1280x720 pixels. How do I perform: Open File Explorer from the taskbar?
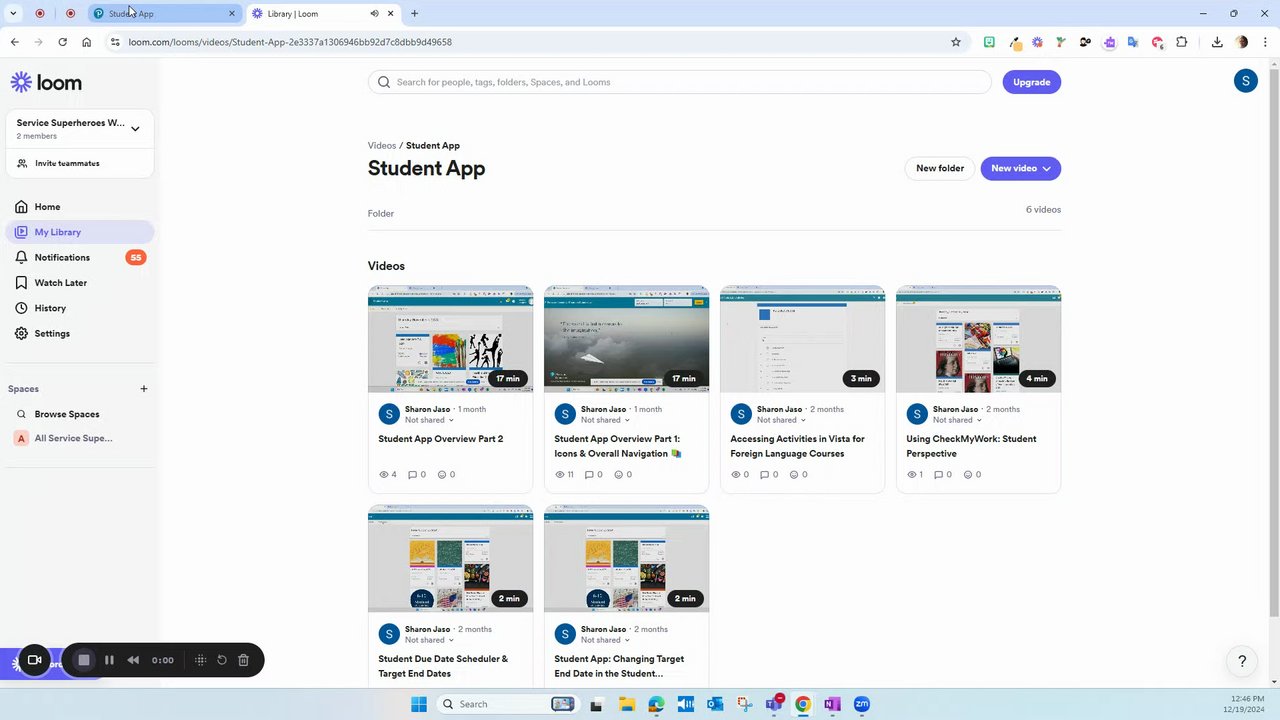click(627, 704)
